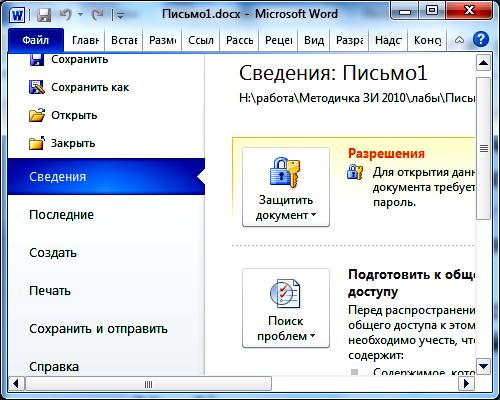This screenshot has height=400, width=500.
Task: Click the Открыть open folder icon
Action: pos(37,115)
